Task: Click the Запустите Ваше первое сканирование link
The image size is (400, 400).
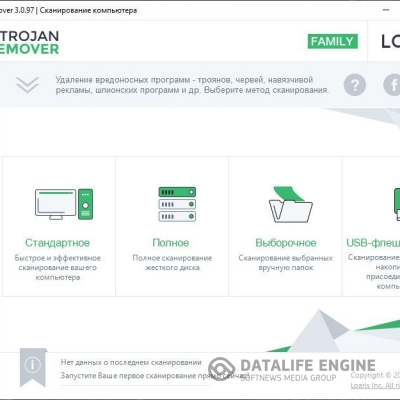Action: click(155, 376)
